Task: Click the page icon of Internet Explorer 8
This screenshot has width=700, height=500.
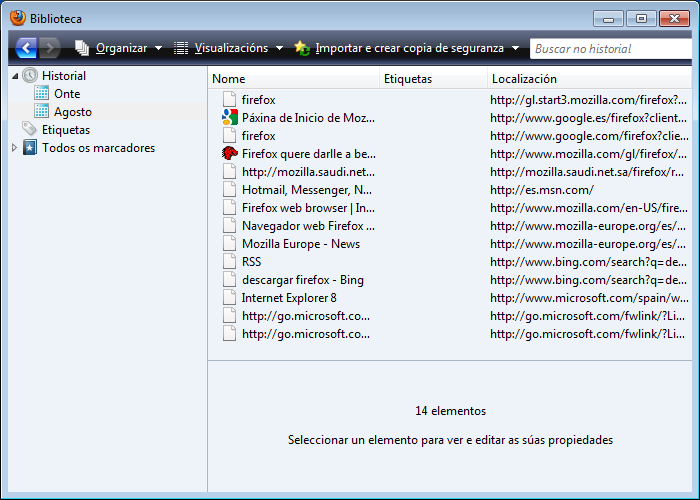Action: click(x=229, y=297)
